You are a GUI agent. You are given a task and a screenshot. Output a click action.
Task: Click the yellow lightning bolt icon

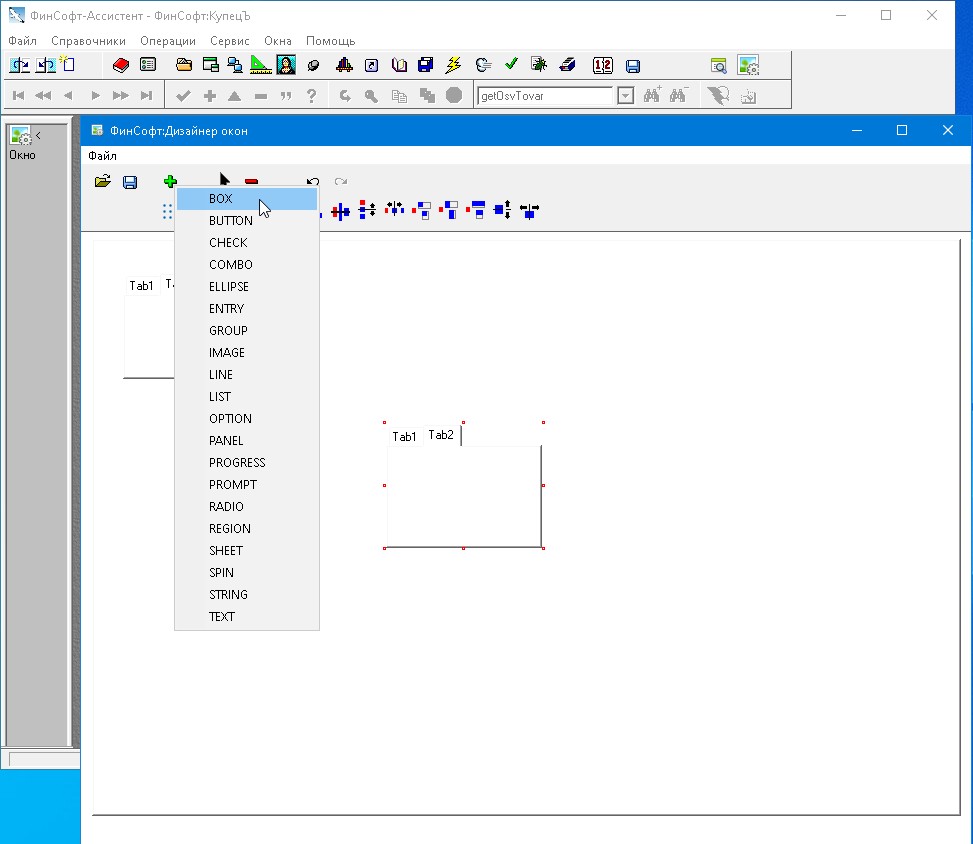453,65
